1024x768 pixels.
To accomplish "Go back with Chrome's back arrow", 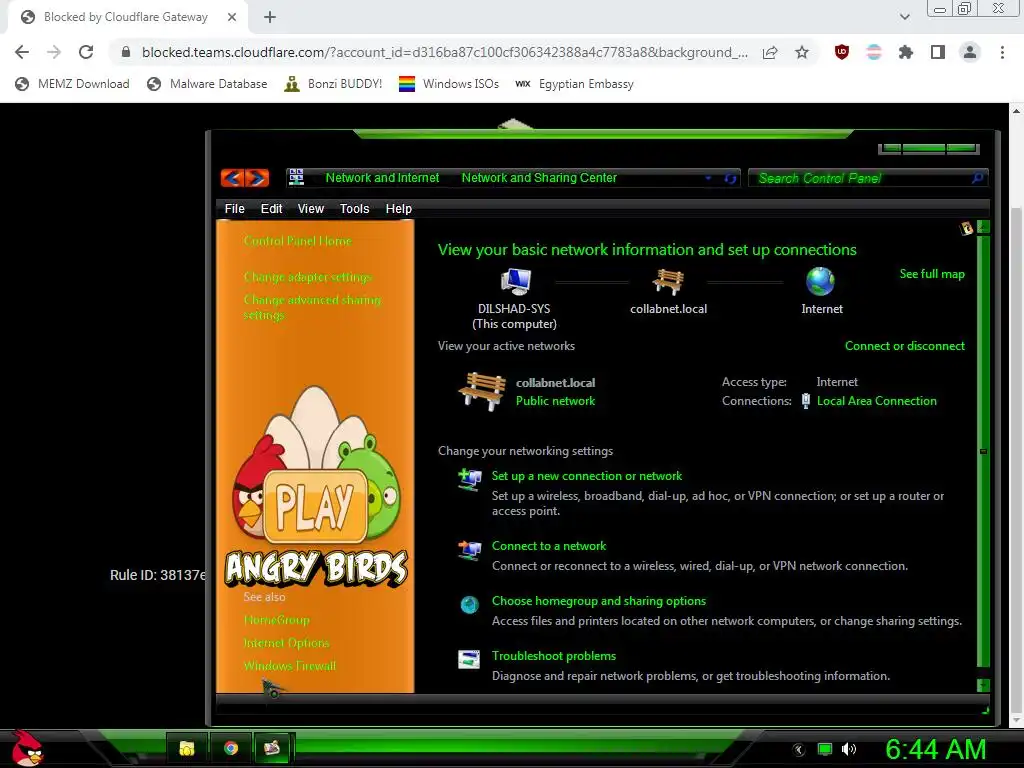I will tap(22, 52).
